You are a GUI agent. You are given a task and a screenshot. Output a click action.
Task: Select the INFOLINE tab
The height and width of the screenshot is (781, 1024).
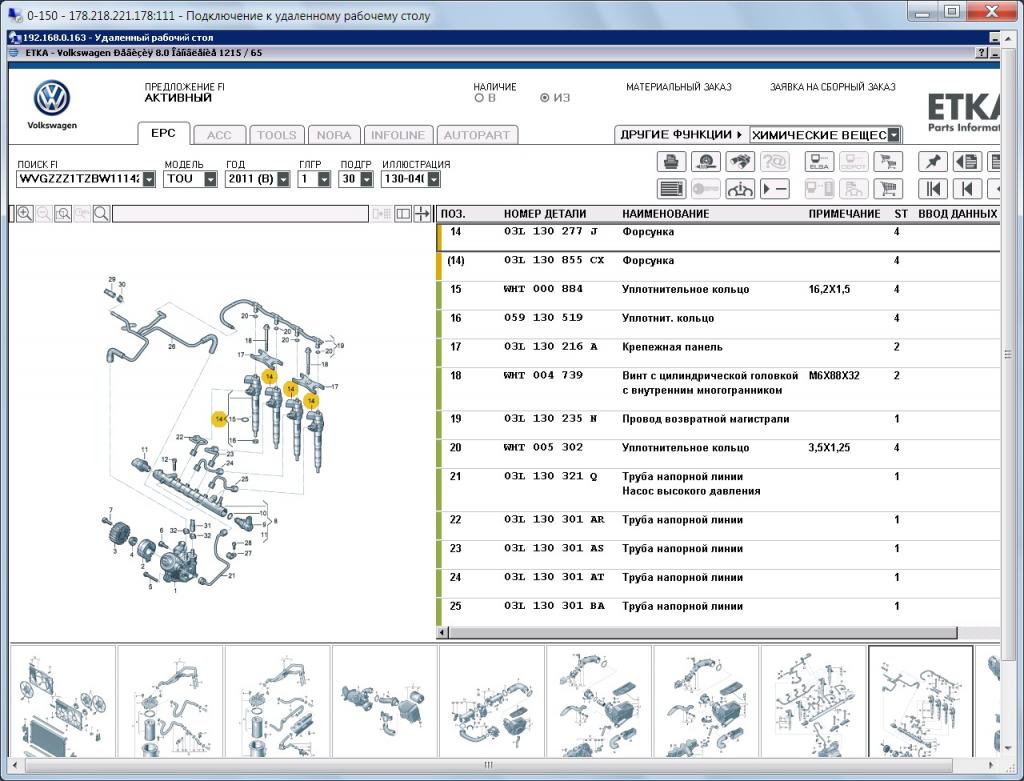[x=398, y=135]
